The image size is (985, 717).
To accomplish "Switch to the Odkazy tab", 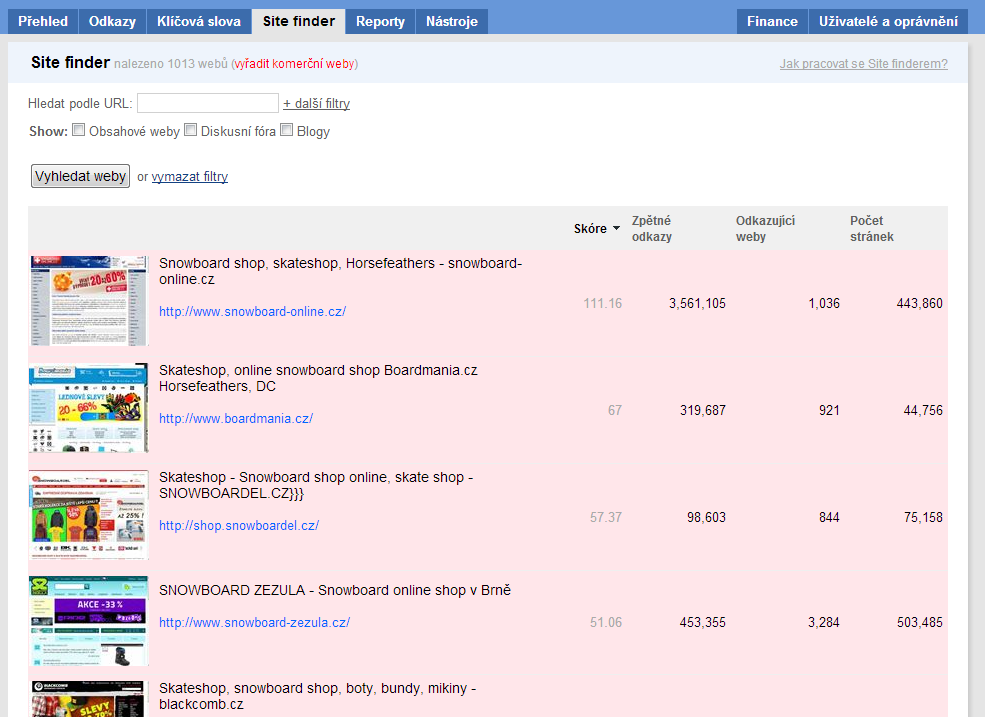I will pyautogui.click(x=112, y=21).
